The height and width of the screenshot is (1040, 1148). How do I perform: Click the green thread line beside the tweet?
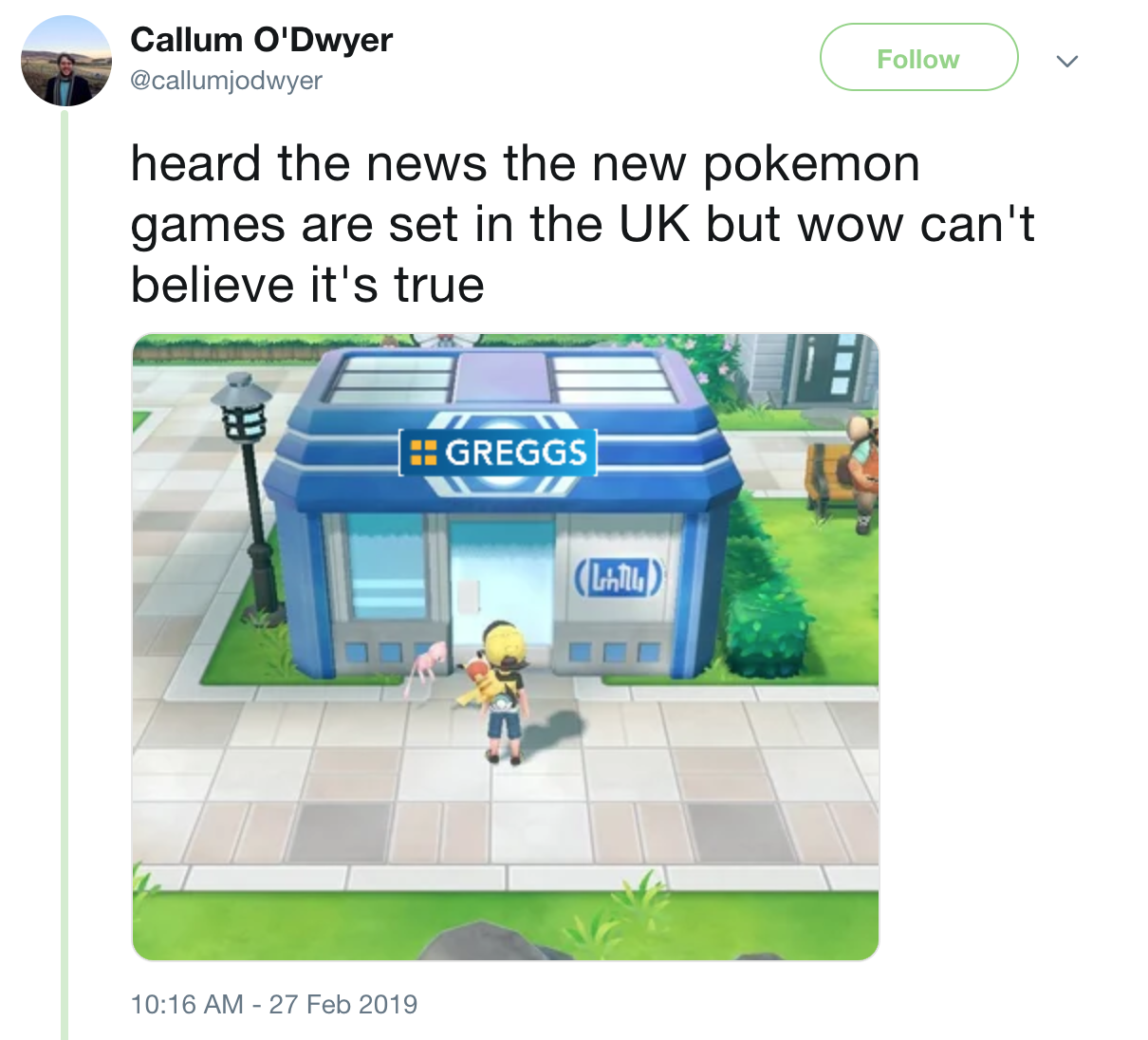click(x=65, y=574)
